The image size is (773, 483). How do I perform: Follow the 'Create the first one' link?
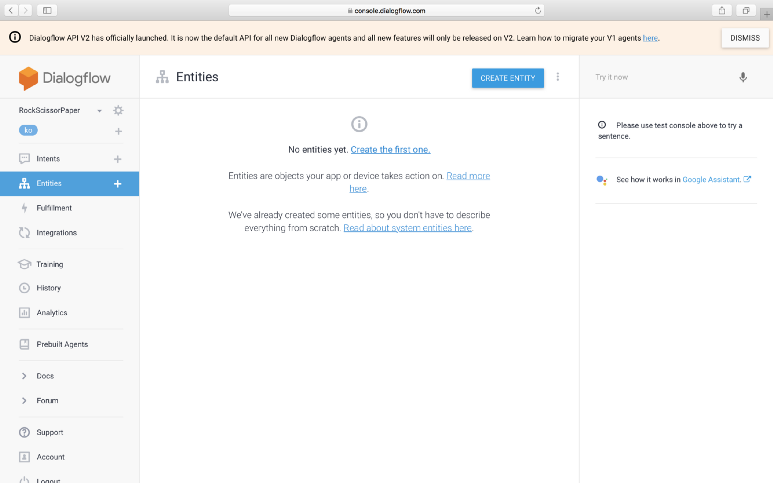tap(390, 149)
